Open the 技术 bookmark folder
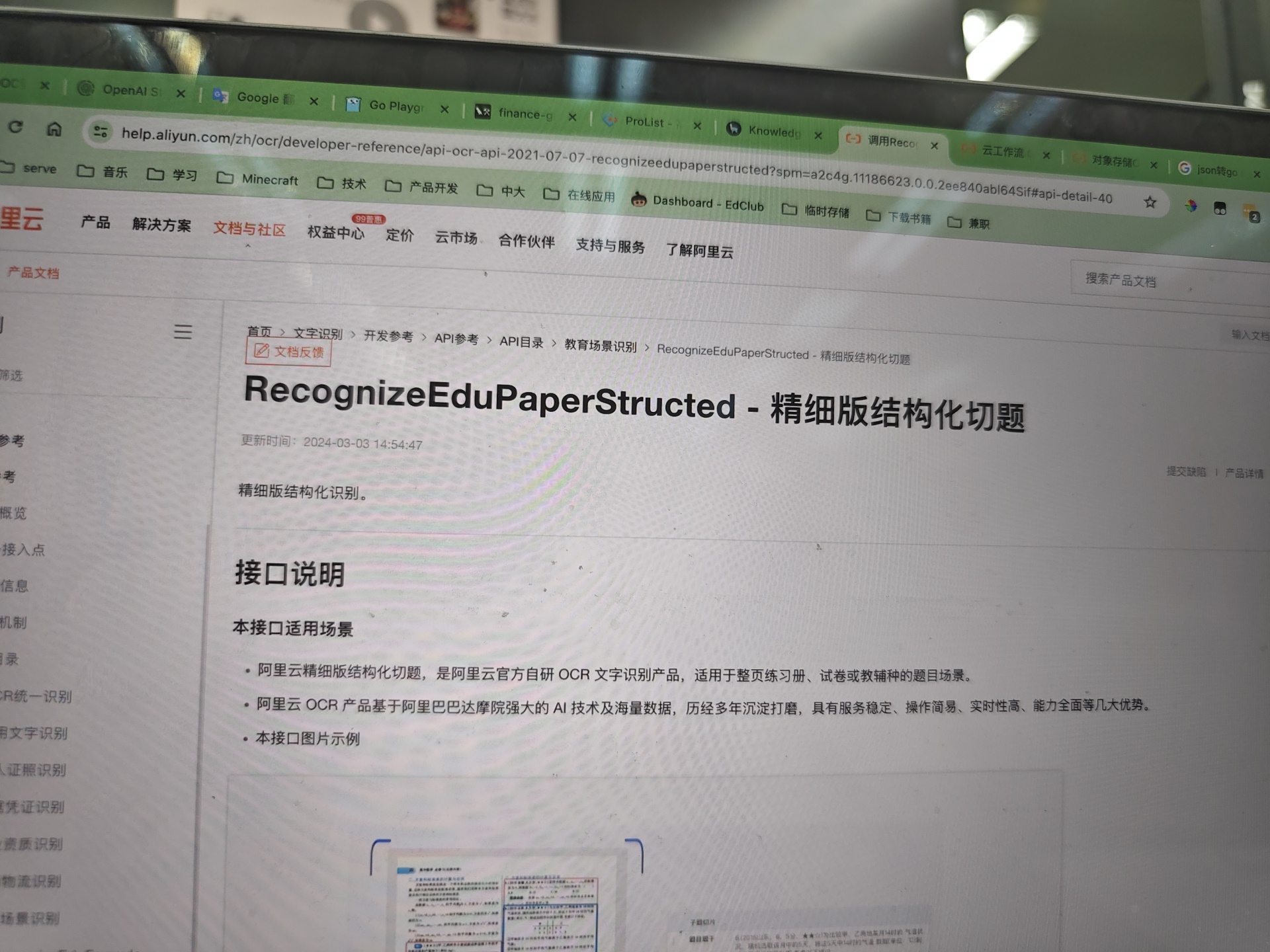 click(341, 183)
